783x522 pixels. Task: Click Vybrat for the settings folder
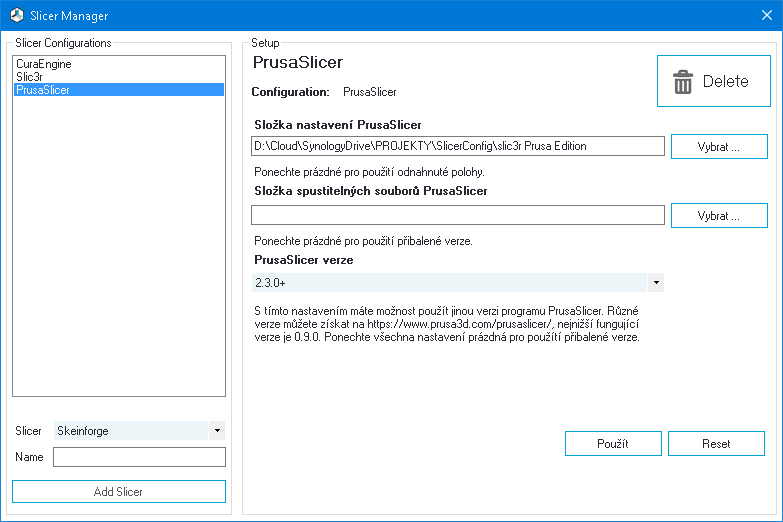coord(719,146)
